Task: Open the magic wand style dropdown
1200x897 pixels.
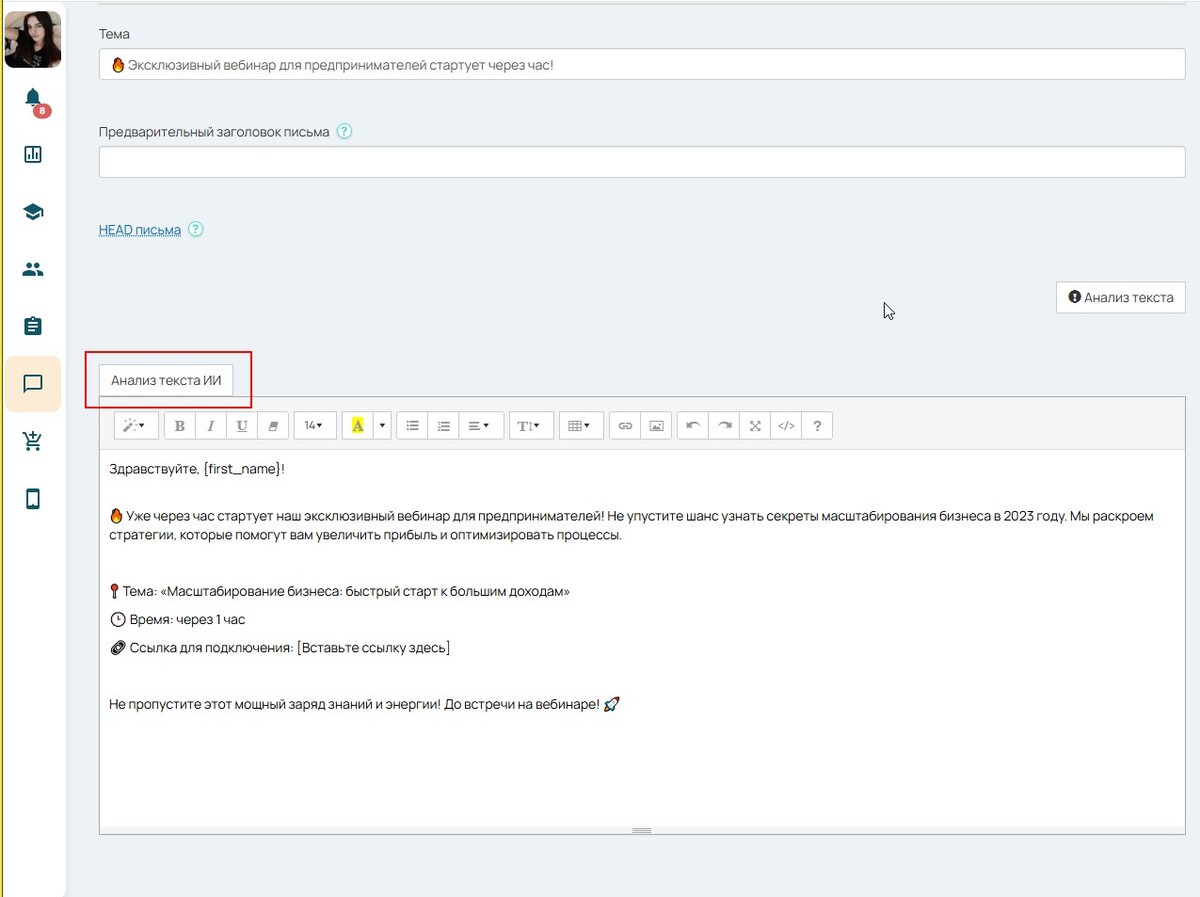Action: pyautogui.click(x=134, y=426)
